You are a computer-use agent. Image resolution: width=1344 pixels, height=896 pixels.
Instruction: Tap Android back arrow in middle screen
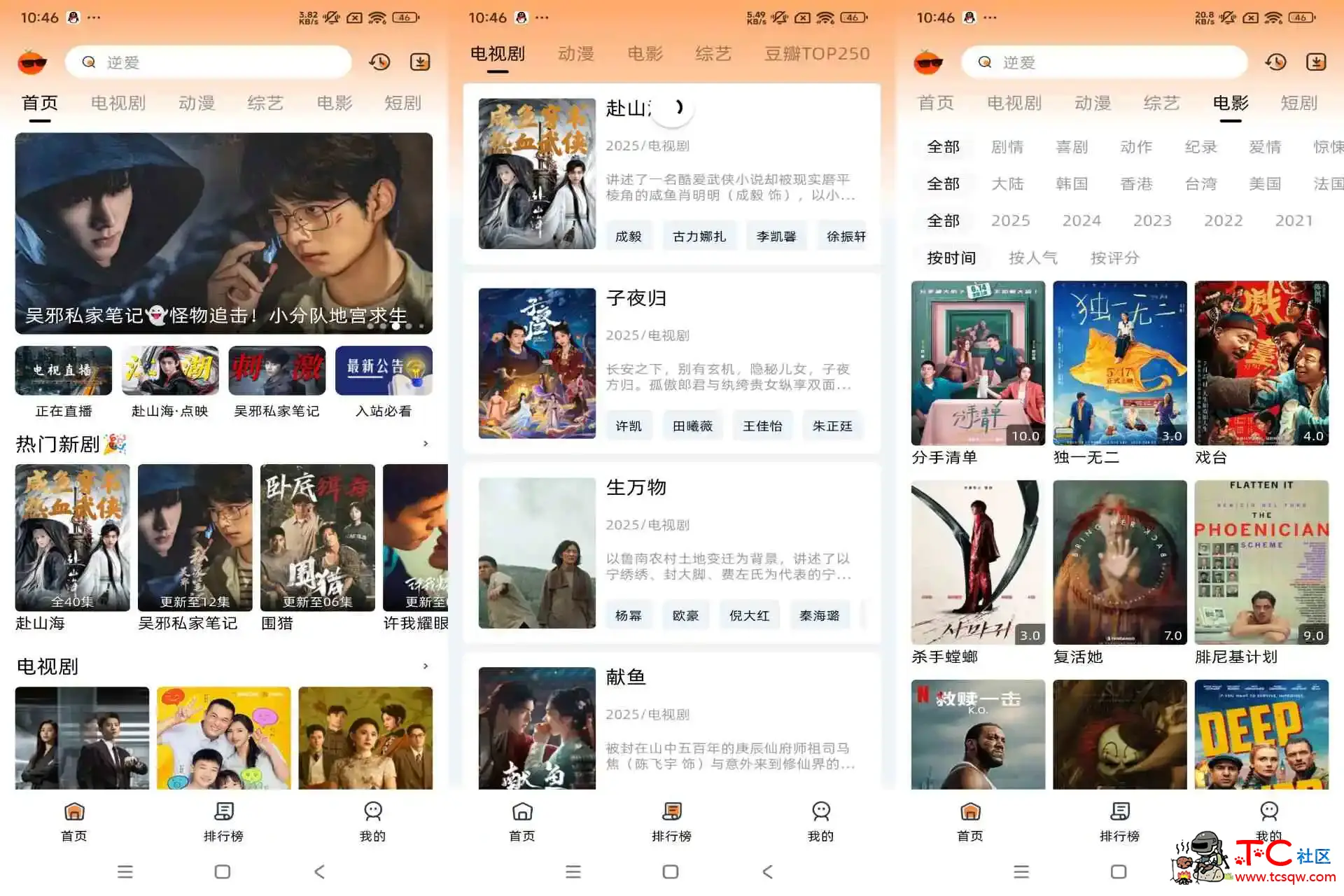pyautogui.click(x=768, y=871)
